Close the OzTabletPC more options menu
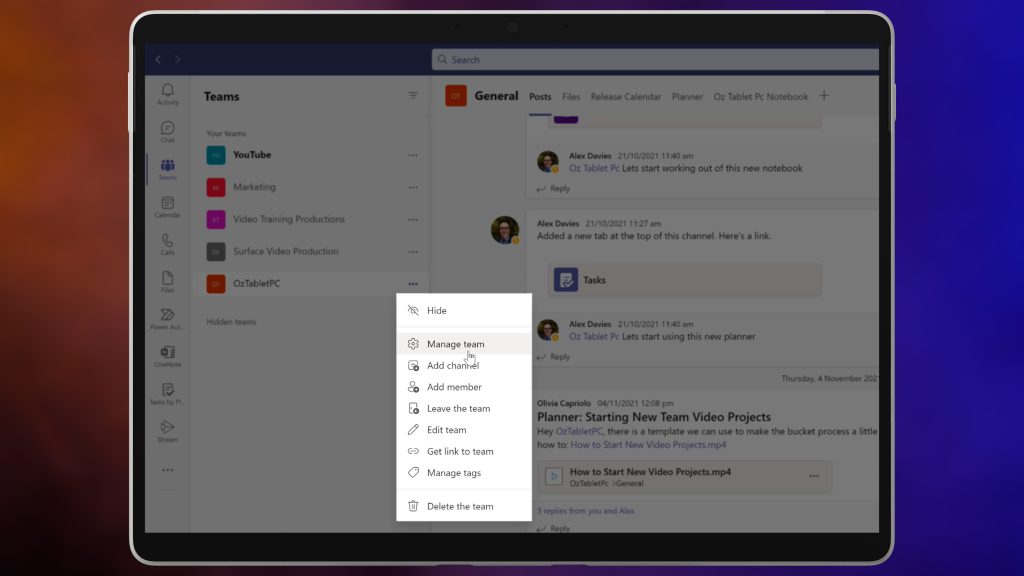Screen dimensions: 1024x576 [413, 284]
